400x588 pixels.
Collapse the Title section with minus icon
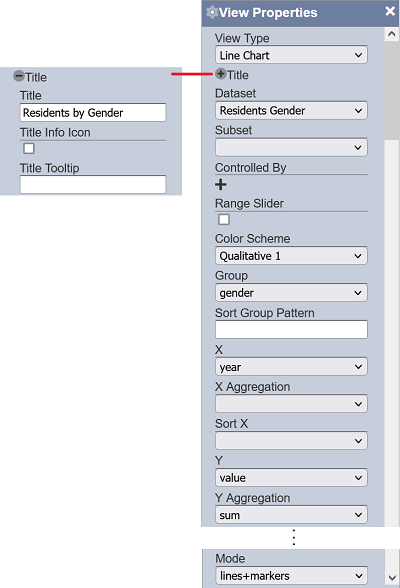18,76
